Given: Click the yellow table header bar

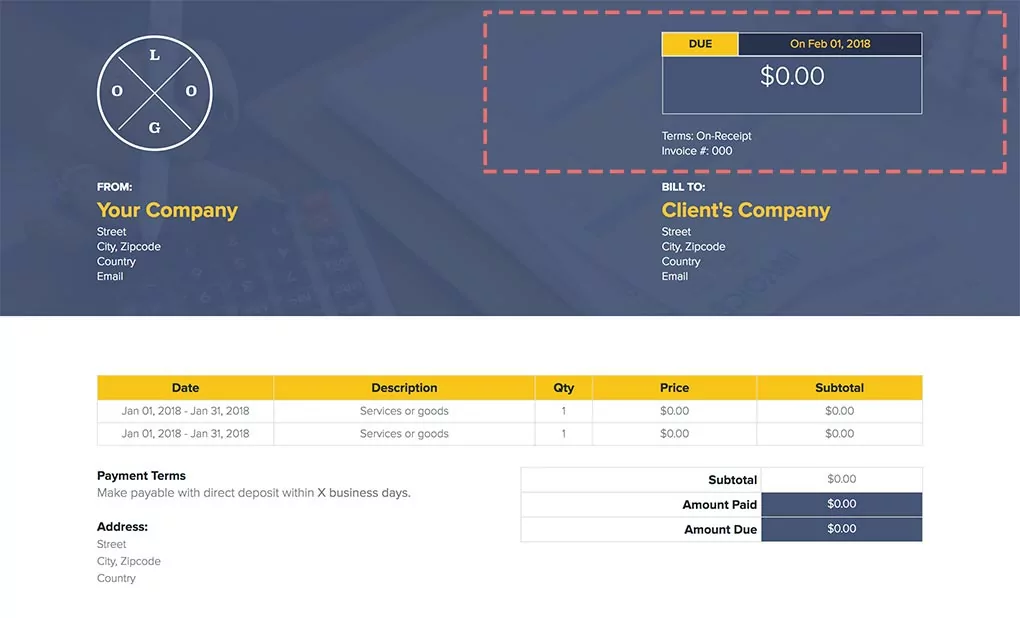Looking at the screenshot, I should (509, 387).
